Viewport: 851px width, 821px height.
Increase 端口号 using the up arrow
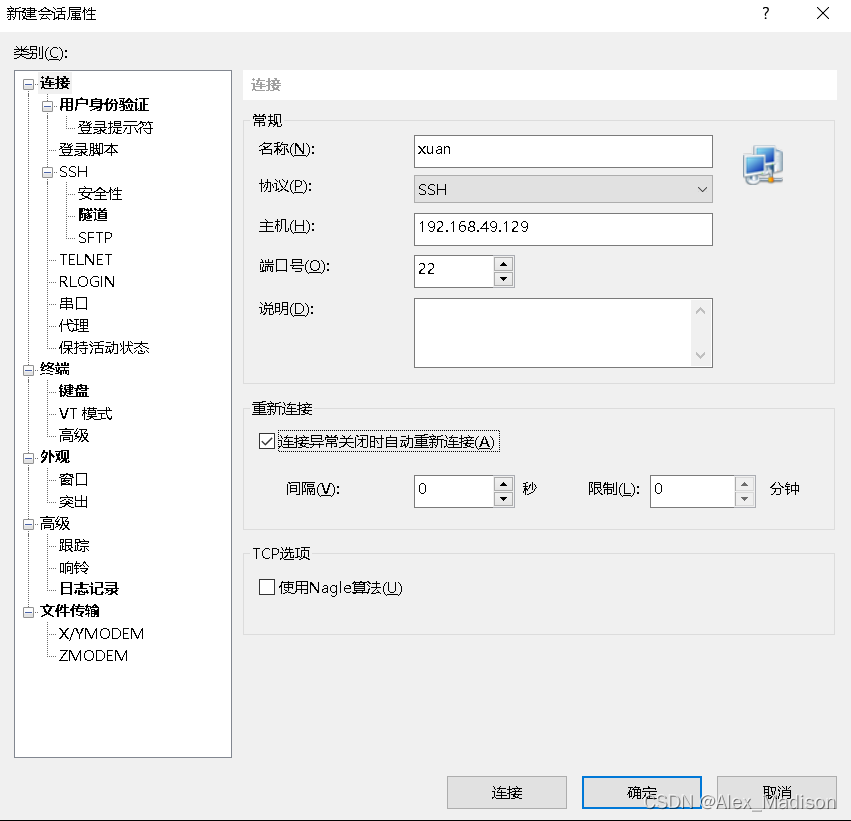tap(504, 265)
